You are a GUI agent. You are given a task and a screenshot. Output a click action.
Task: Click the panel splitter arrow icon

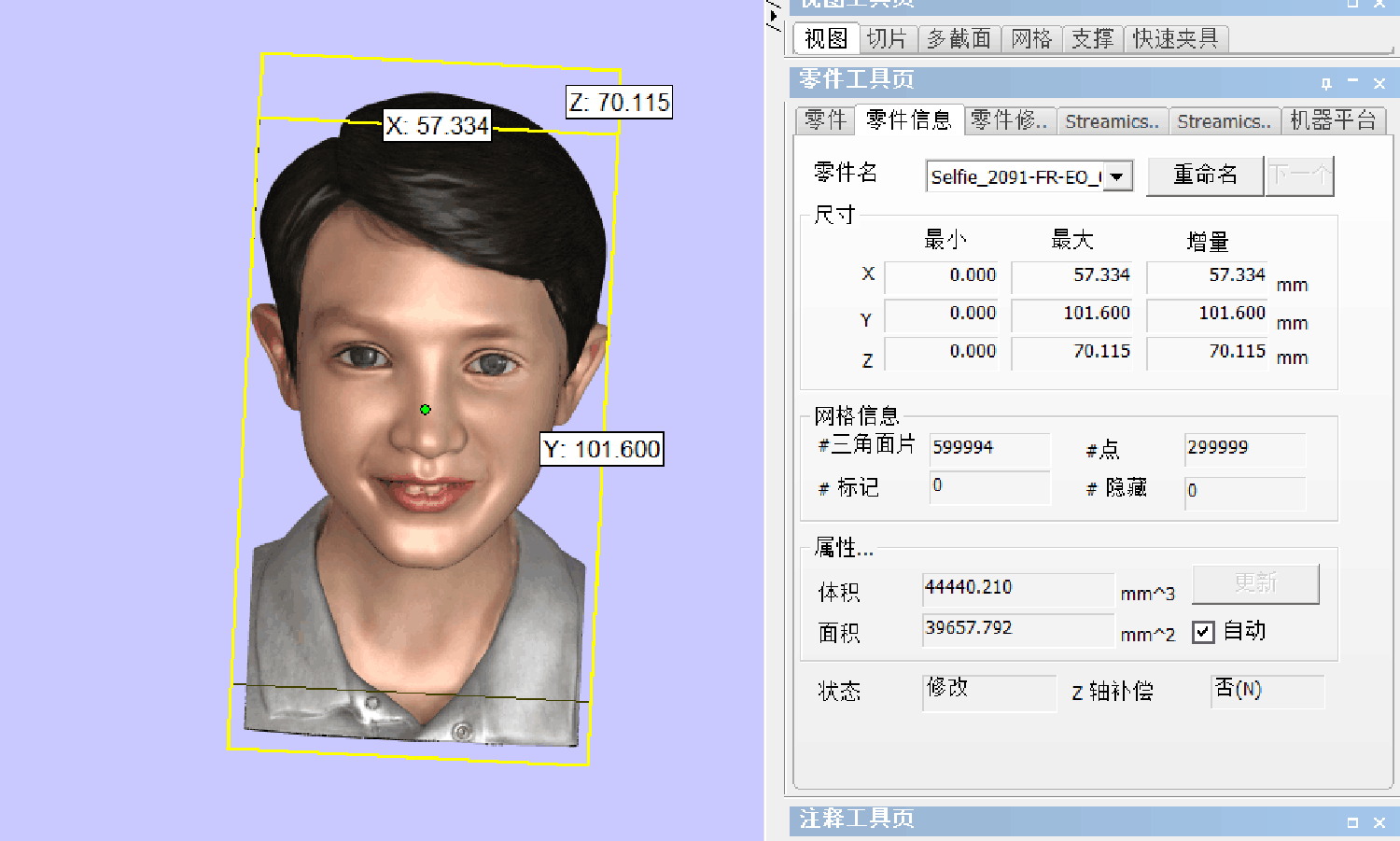click(x=774, y=16)
